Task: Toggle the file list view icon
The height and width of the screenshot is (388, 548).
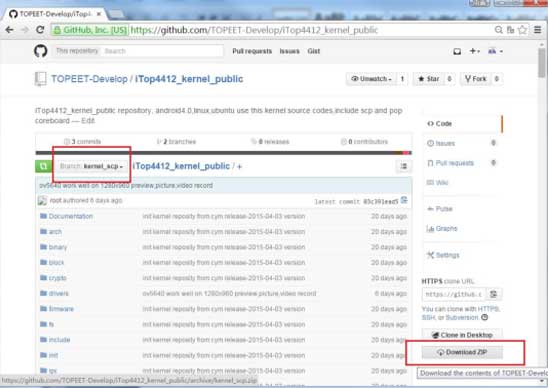Action: tap(404, 166)
